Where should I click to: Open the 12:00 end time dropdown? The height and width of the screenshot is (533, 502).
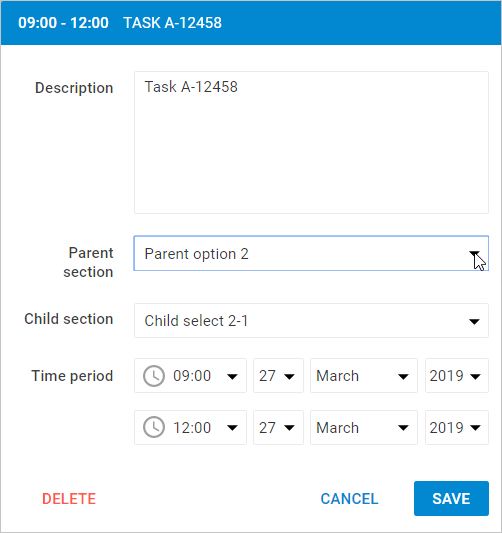tap(190, 427)
